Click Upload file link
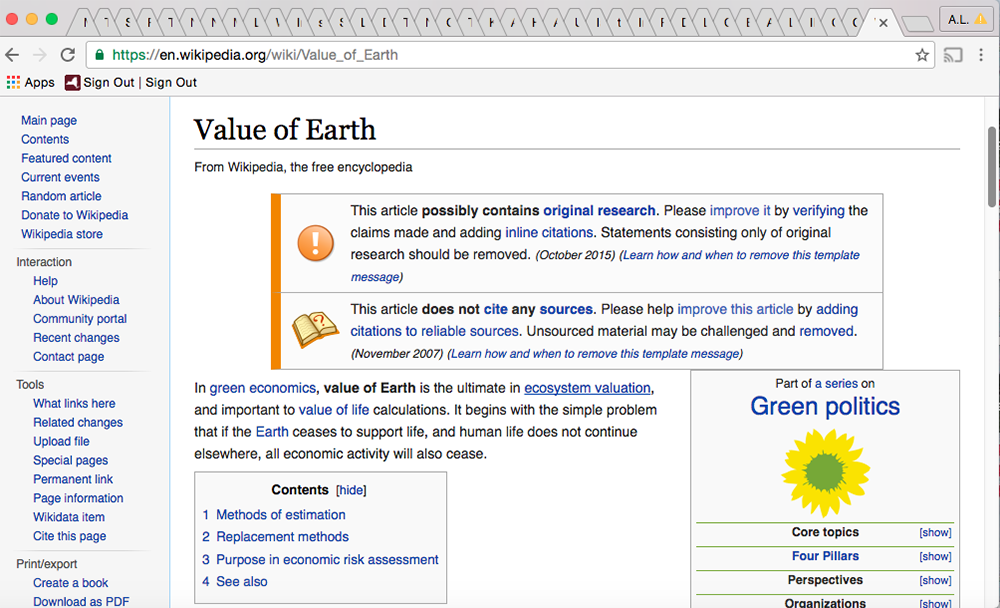The image size is (1000, 608). coord(61,441)
